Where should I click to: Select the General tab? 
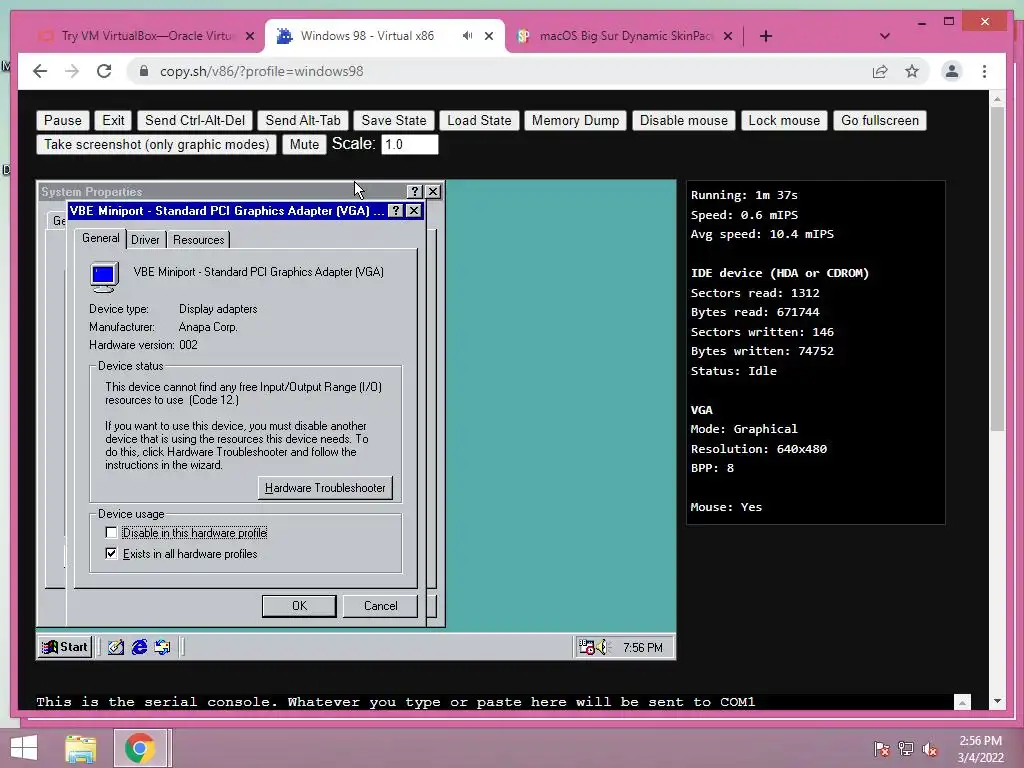pos(101,238)
